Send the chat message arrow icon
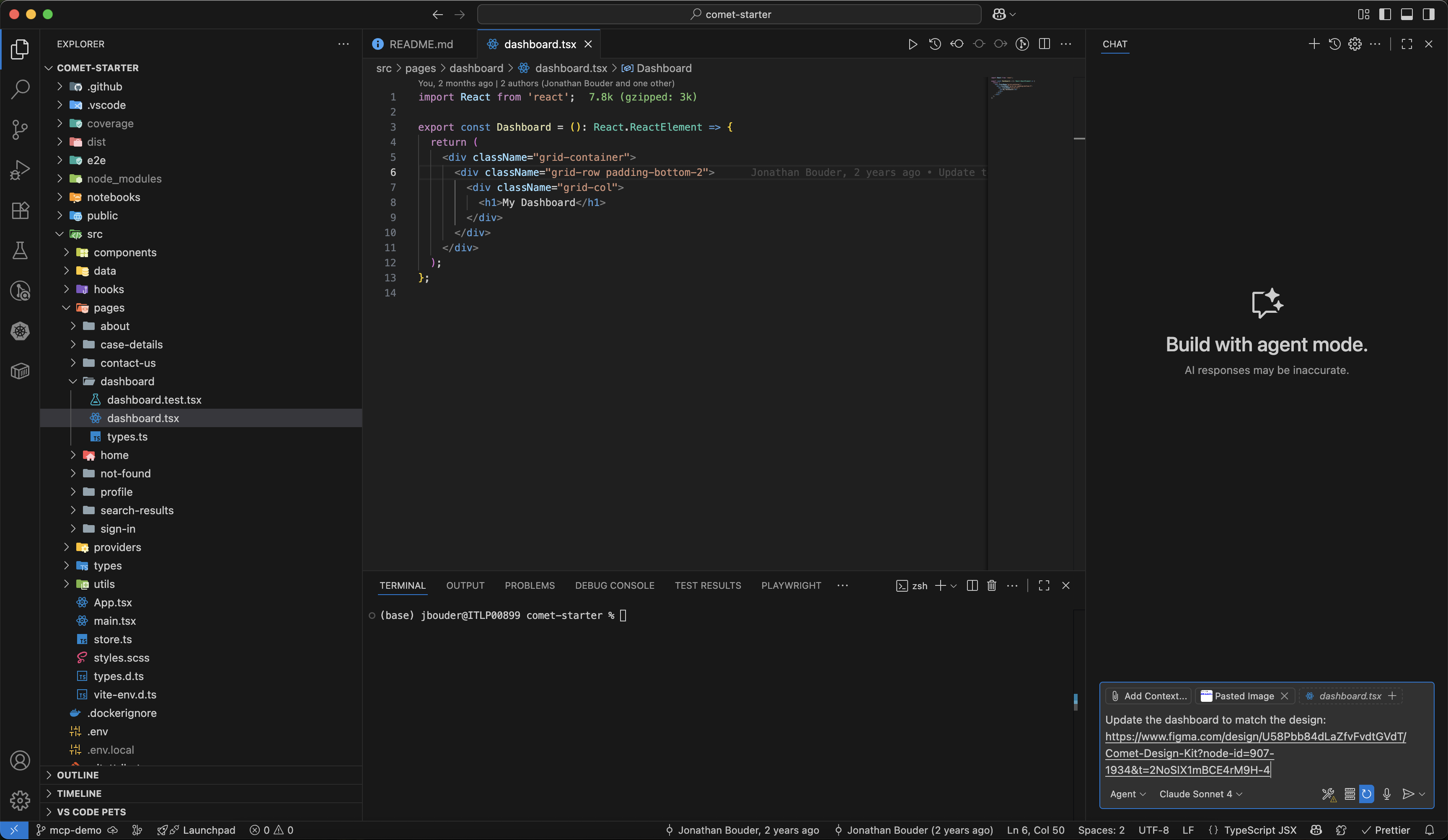This screenshot has height=840, width=1448. (x=1407, y=794)
